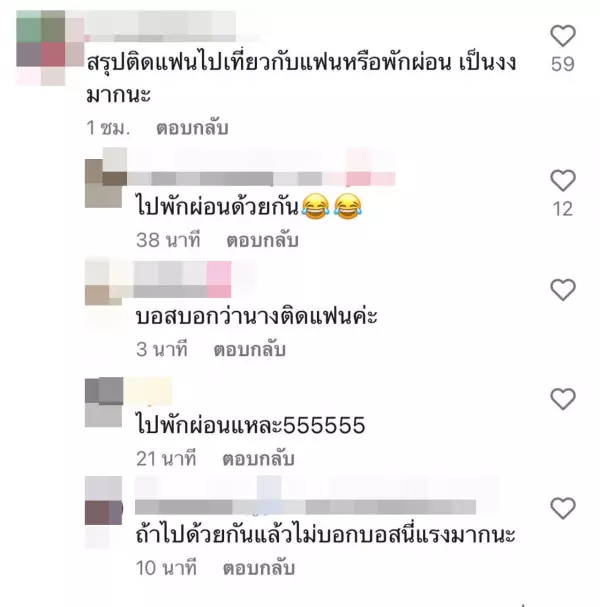
Task: Like the reply with two laughing emojis
Action: tap(562, 180)
